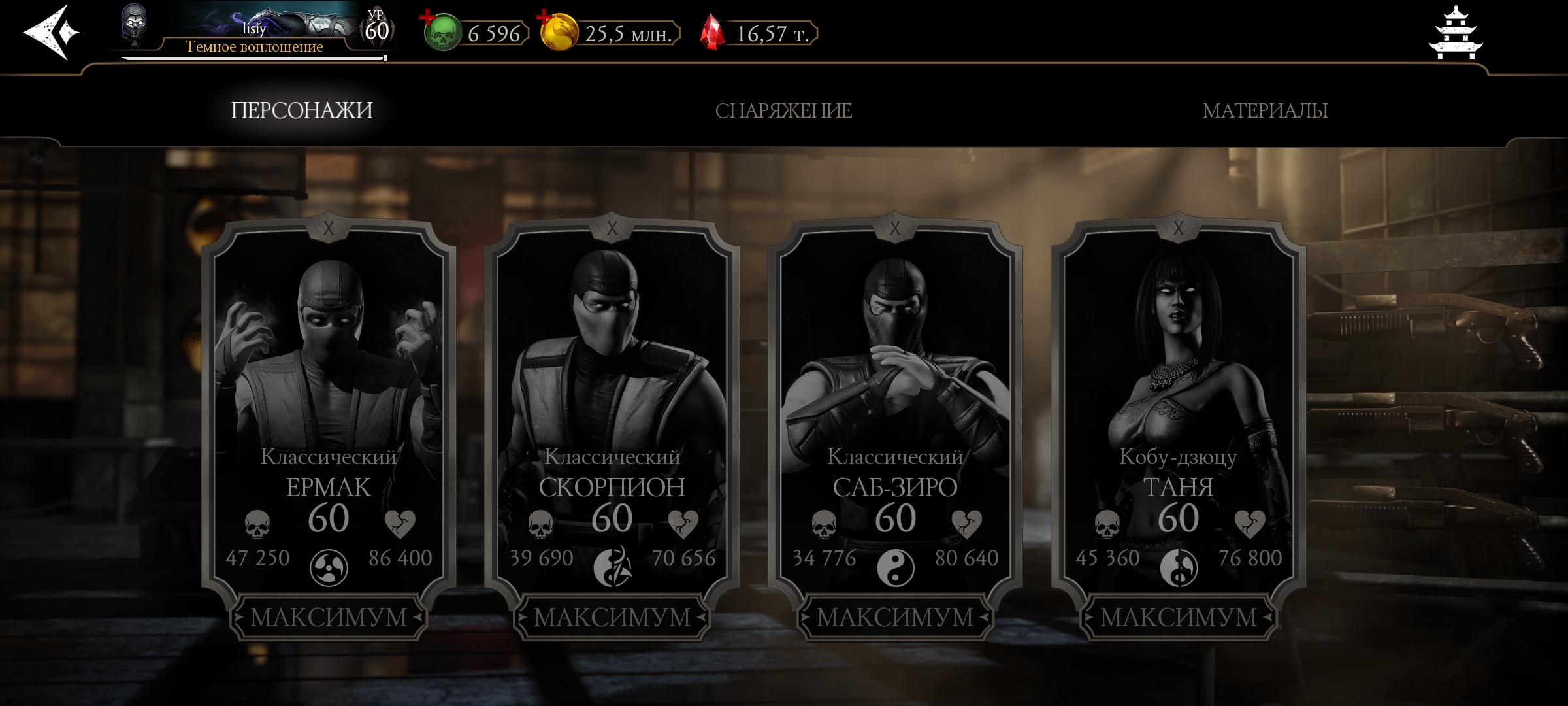Tap the player experience progress bar

point(253,58)
